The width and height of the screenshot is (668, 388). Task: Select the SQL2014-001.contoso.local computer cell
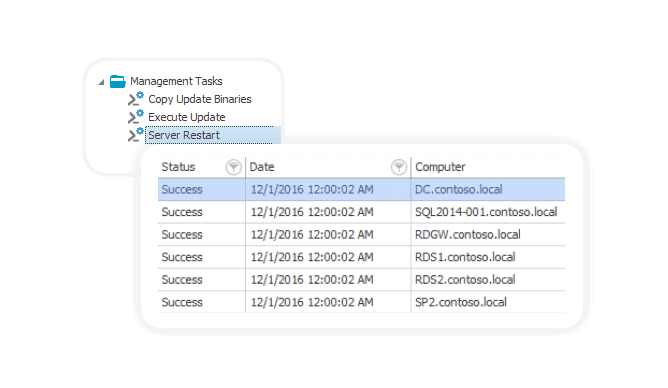click(x=488, y=212)
